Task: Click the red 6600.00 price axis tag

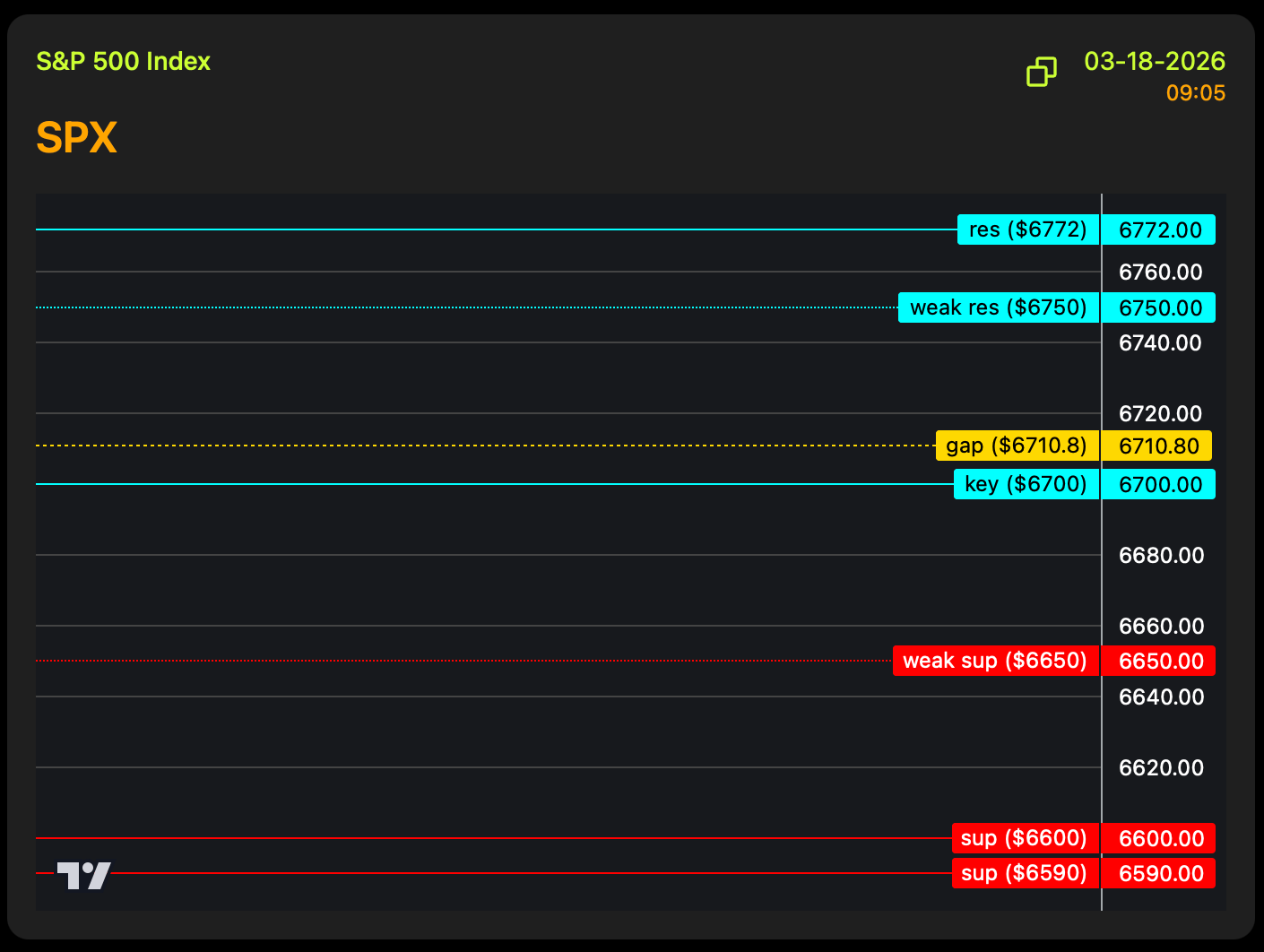Action: coord(1159,838)
